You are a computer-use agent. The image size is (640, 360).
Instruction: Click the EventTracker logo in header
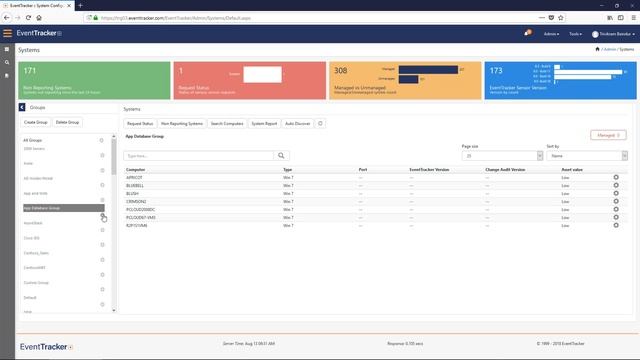(39, 33)
